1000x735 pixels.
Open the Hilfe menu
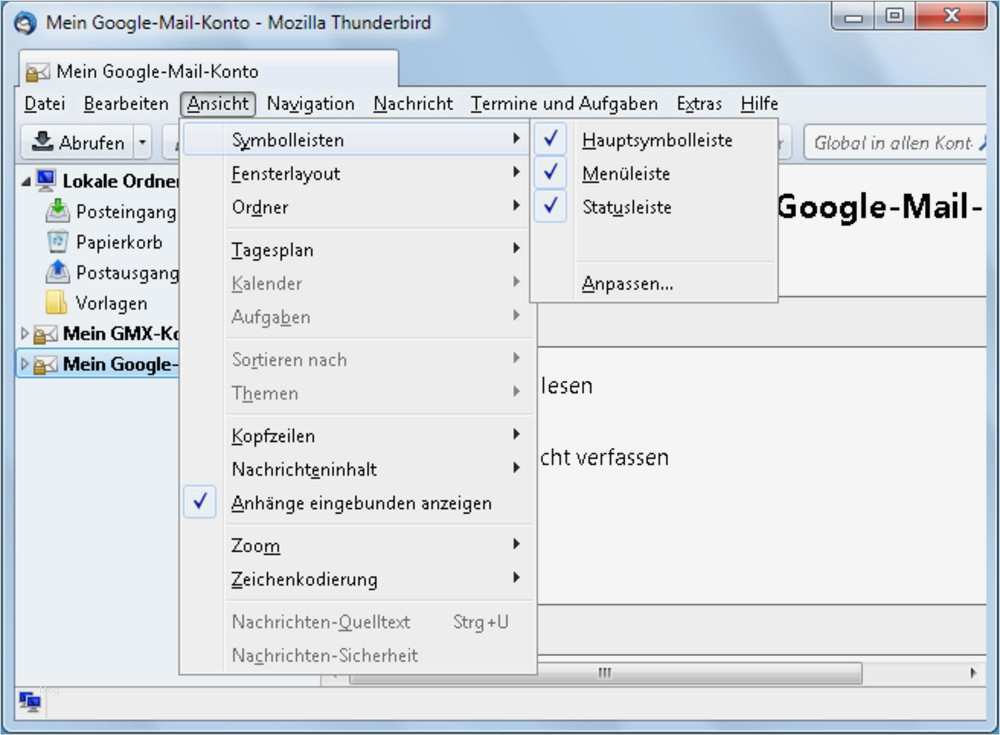pos(759,103)
